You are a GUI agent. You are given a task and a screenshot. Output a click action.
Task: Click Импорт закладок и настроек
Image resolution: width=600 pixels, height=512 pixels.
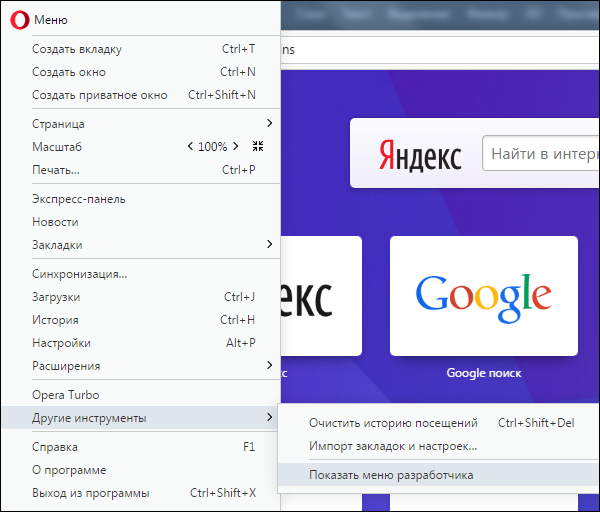[x=393, y=445]
